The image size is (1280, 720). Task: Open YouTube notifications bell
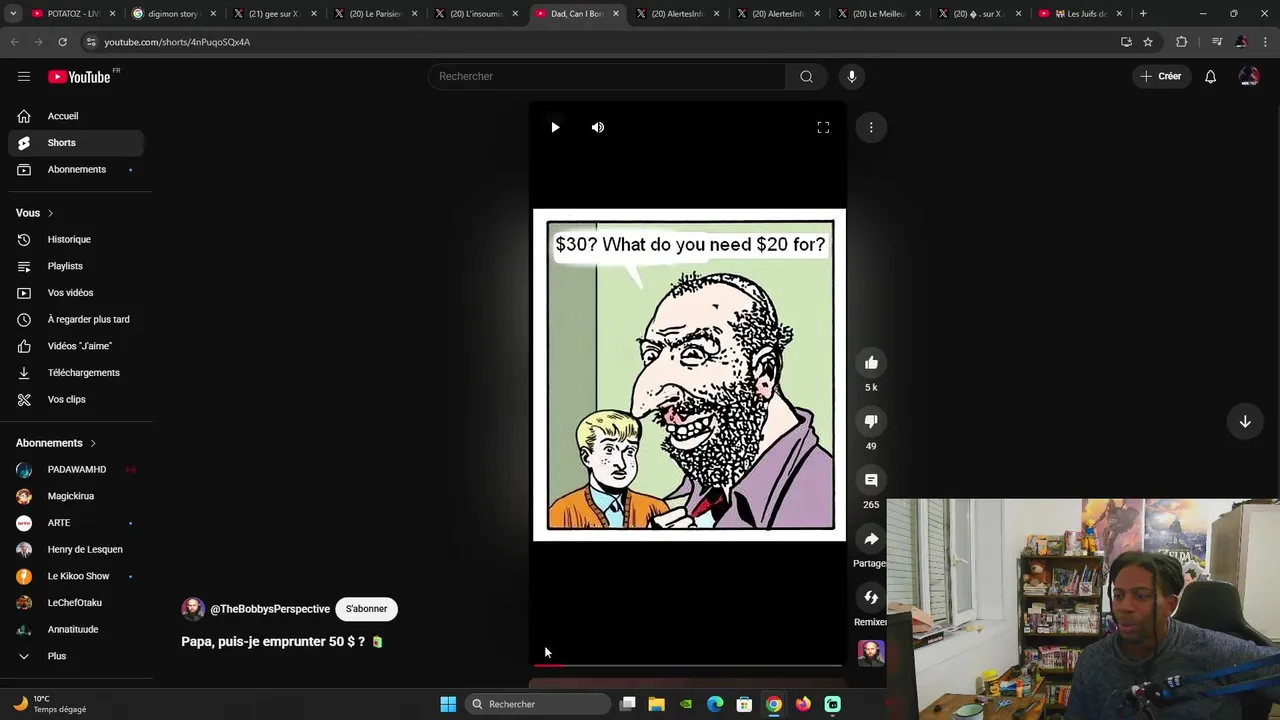point(1210,76)
